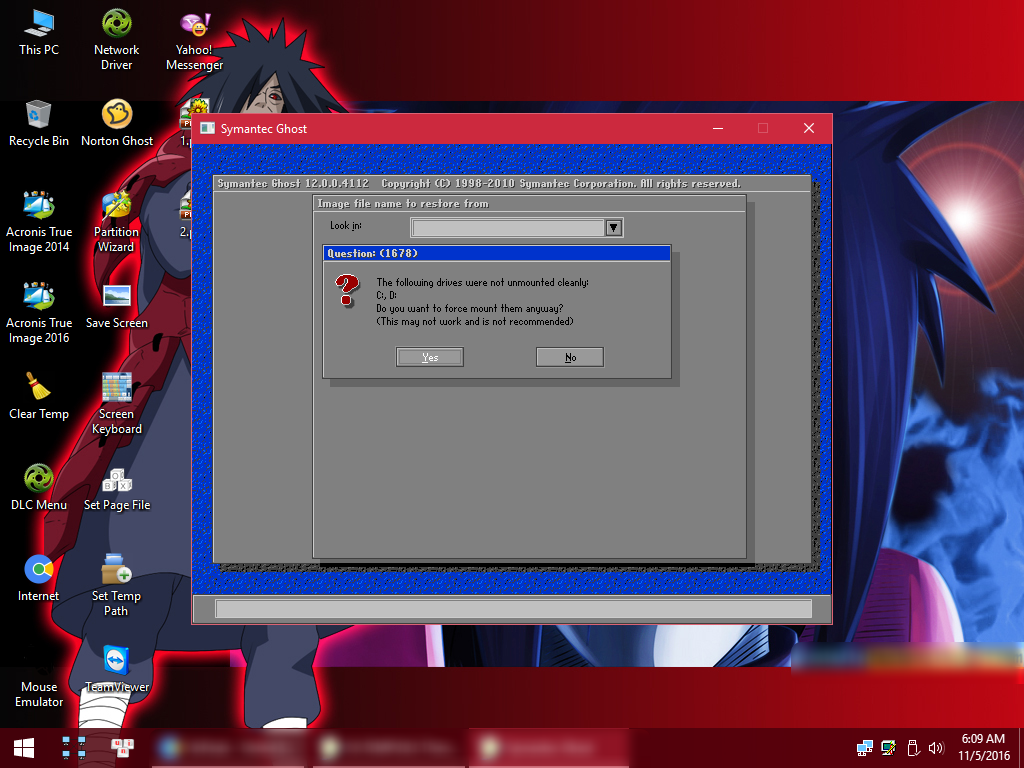
Task: Click the Question: (1678) dialog title bar
Action: tap(497, 253)
